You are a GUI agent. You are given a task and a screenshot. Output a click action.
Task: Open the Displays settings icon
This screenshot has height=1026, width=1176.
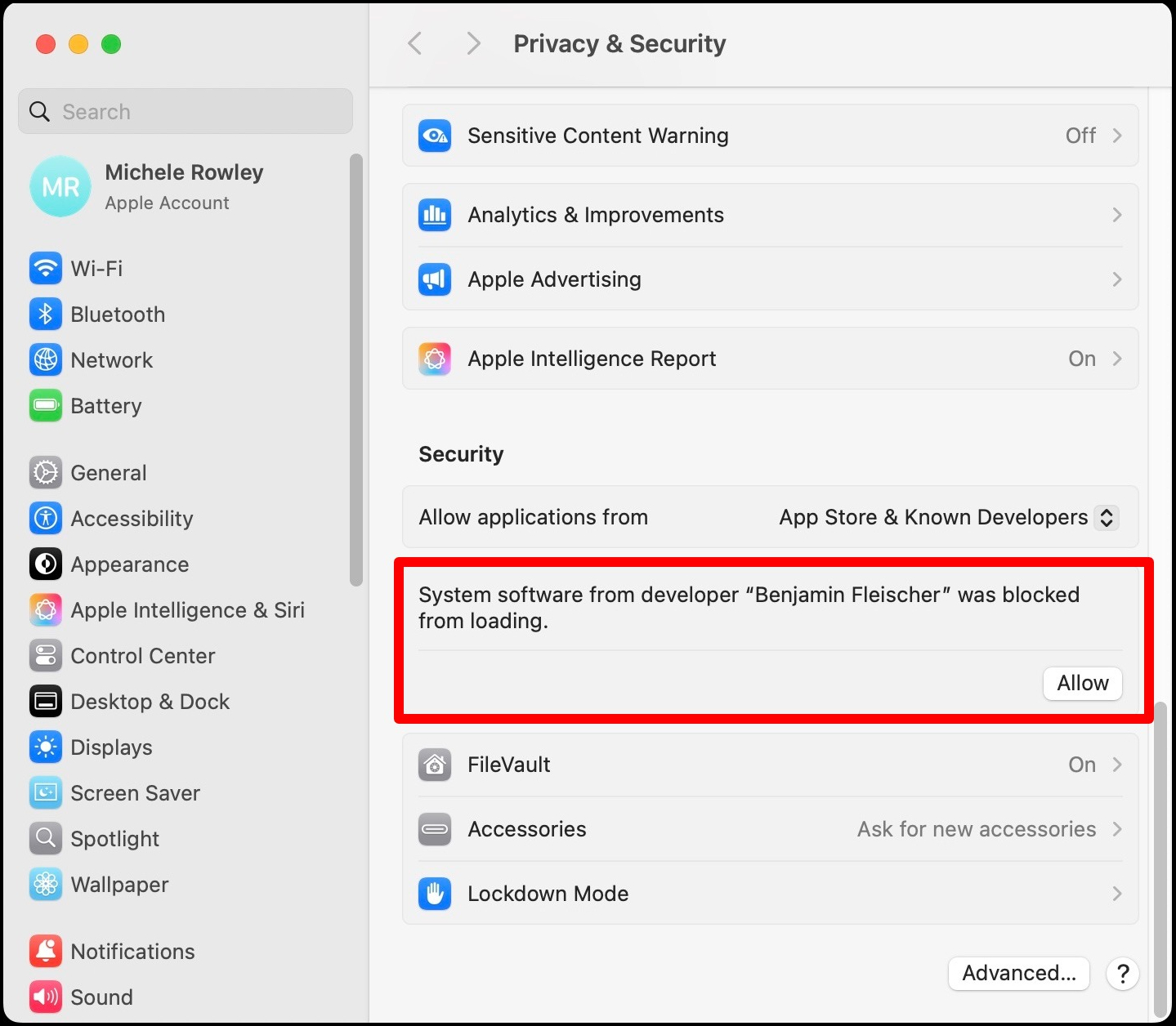(46, 747)
